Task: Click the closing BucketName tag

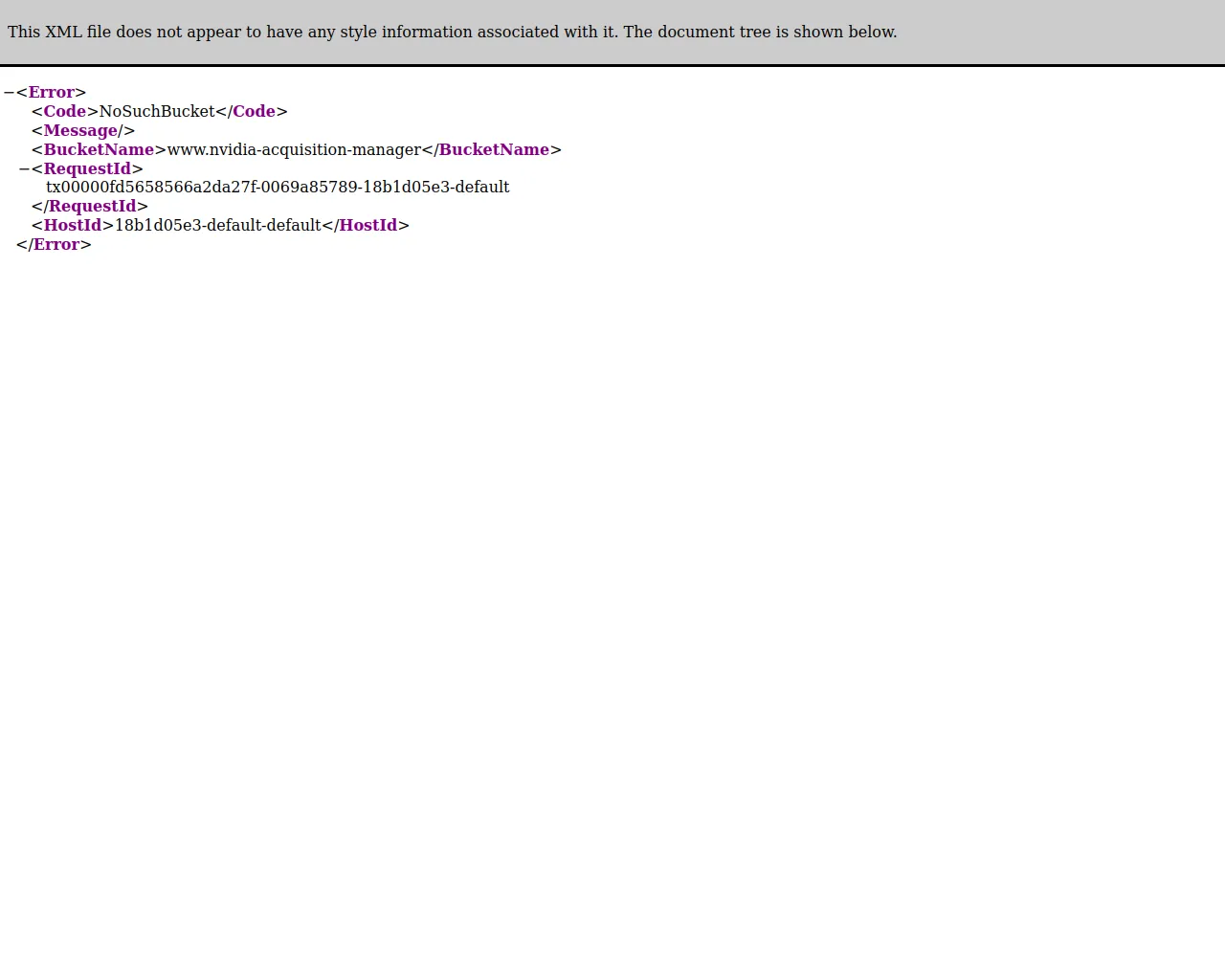Action: pos(492,150)
